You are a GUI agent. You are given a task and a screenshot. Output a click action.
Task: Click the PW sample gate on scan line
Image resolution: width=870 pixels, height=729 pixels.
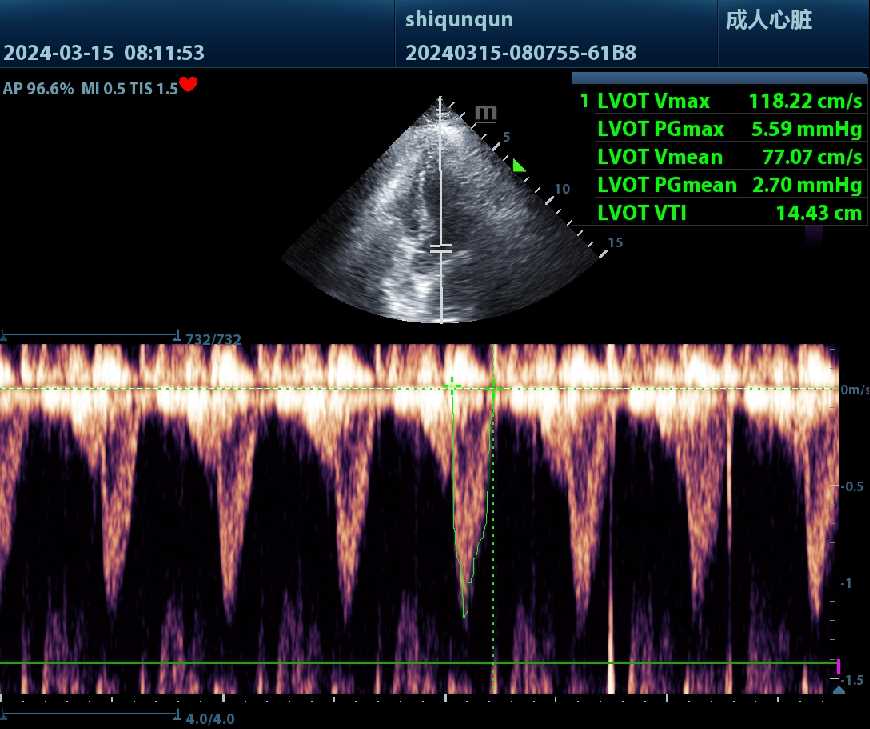pyautogui.click(x=441, y=248)
